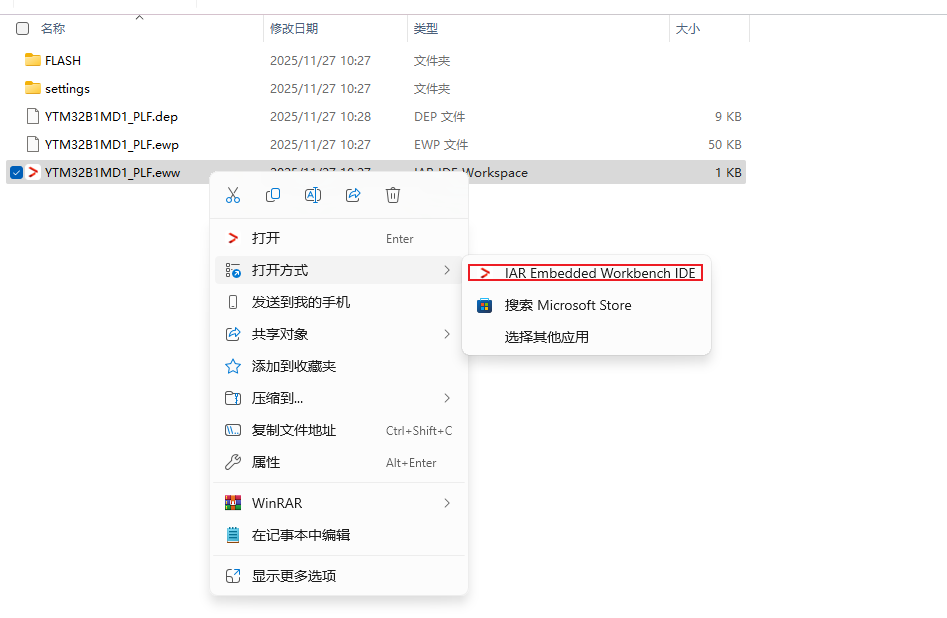Viewport: 947px width, 618px height.
Task: Click the Microsoft Store icon
Action: pyautogui.click(x=485, y=305)
